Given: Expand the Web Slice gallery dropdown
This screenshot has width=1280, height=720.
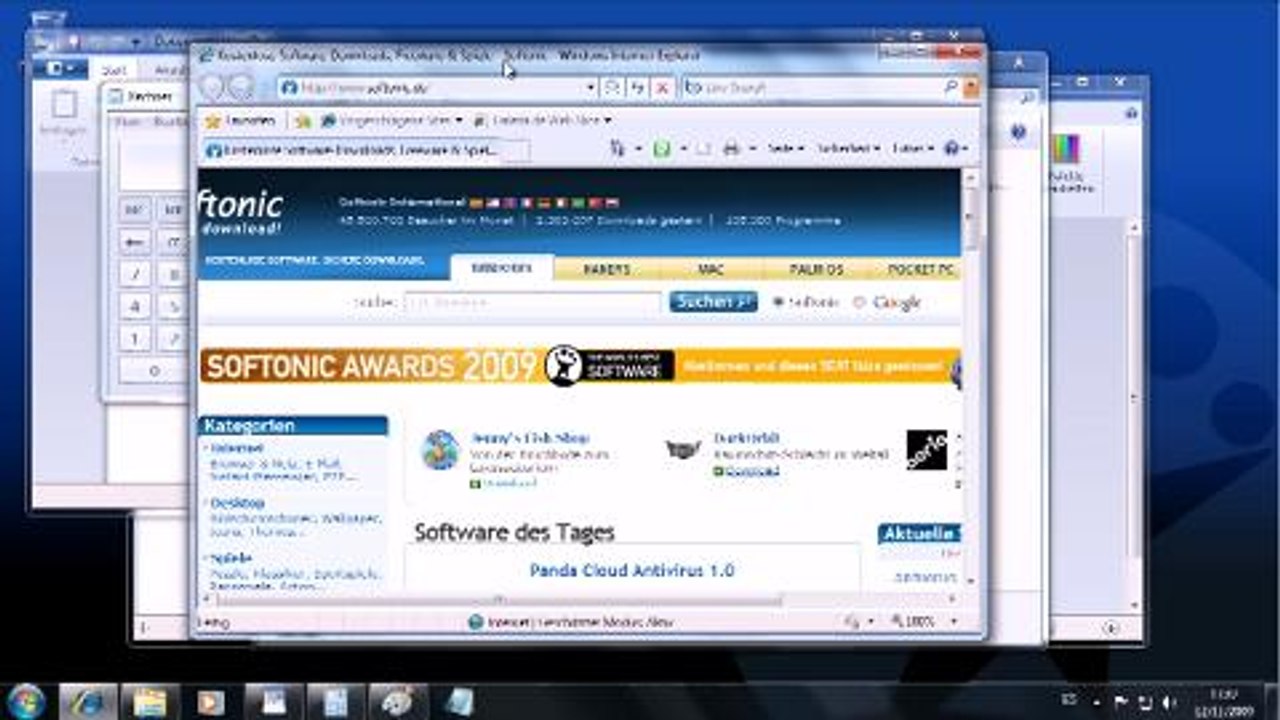Looking at the screenshot, I should [x=607, y=120].
